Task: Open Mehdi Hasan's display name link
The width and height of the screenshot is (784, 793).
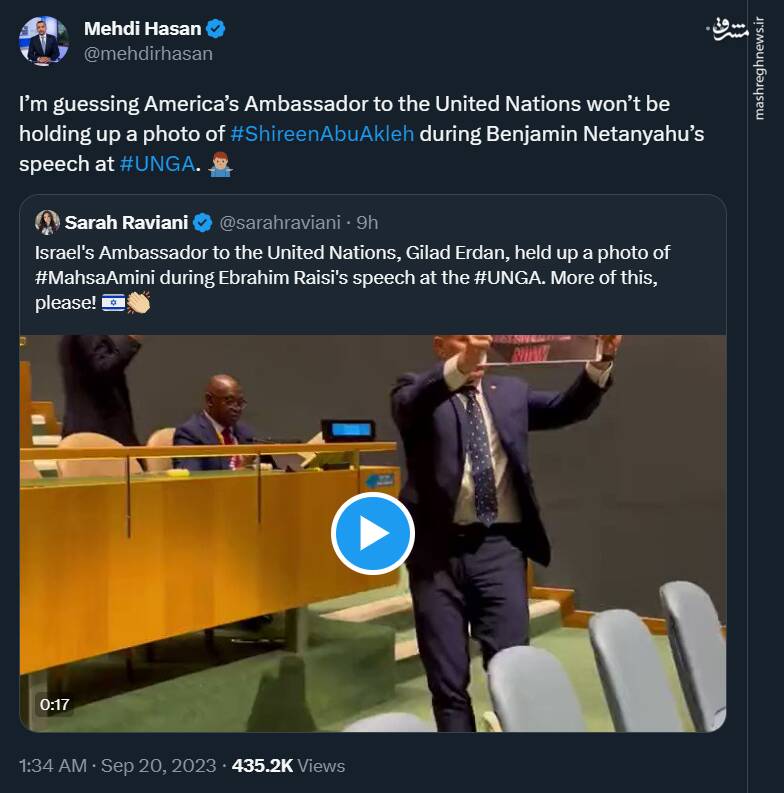Action: coord(141,29)
